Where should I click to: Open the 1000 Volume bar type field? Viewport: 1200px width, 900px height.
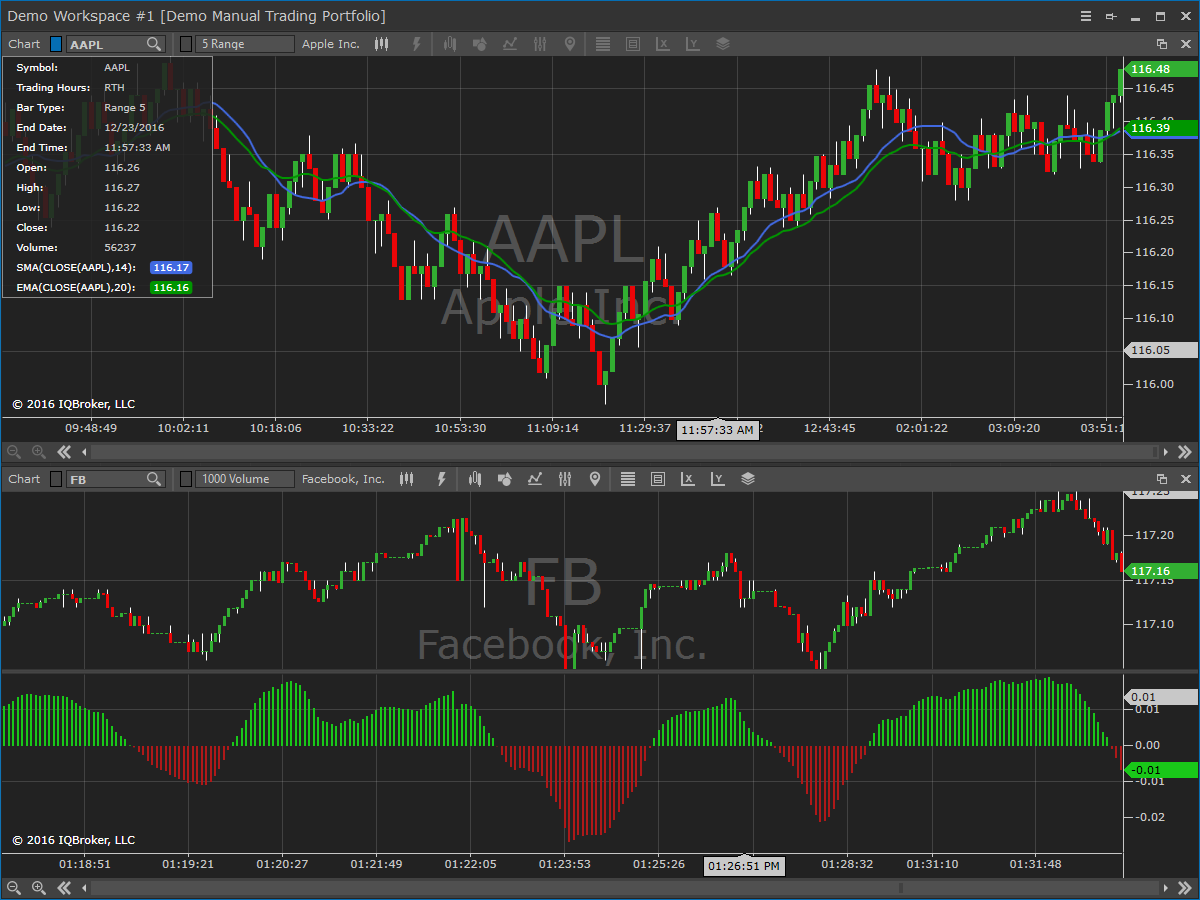(x=245, y=479)
